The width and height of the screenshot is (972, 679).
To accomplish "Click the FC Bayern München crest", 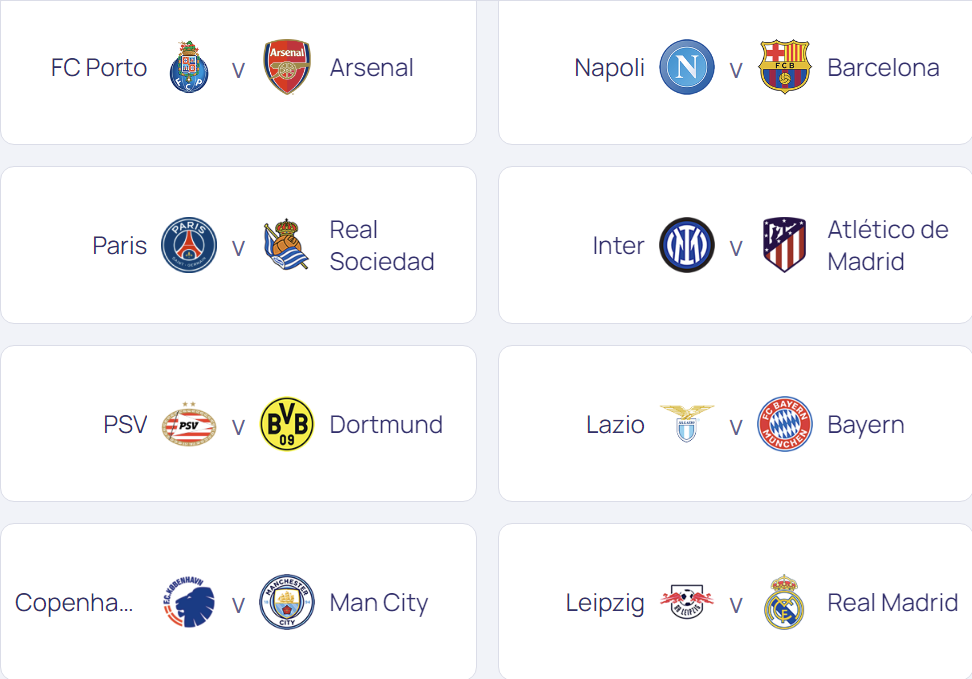I will 785,424.
